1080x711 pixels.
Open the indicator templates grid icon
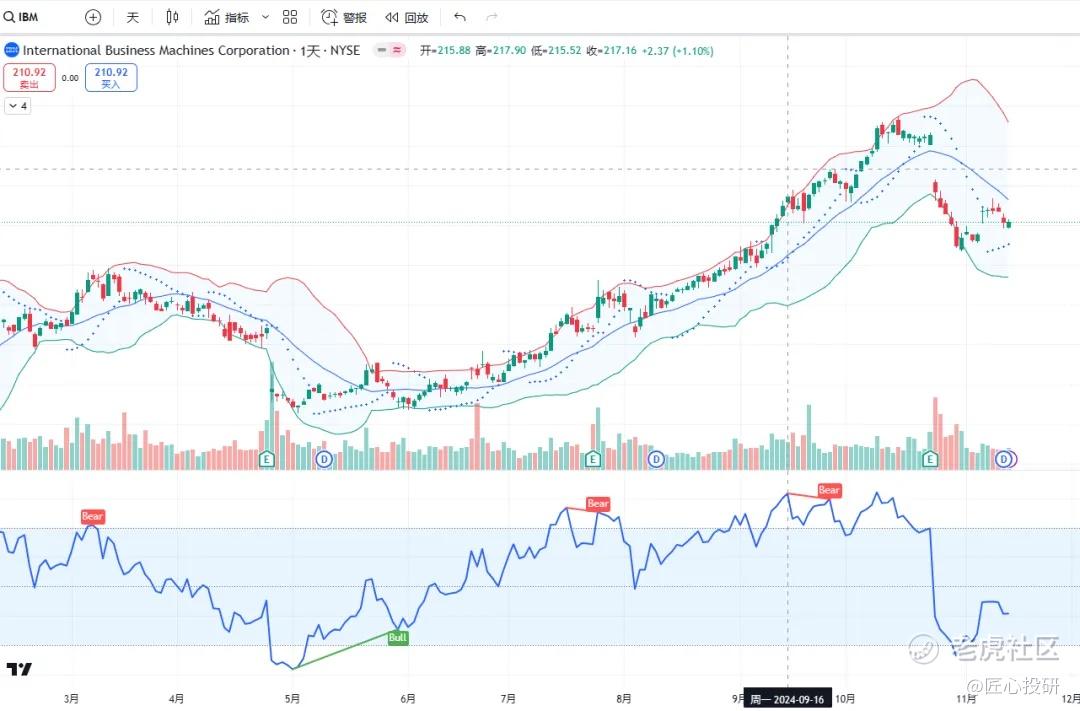tap(290, 17)
